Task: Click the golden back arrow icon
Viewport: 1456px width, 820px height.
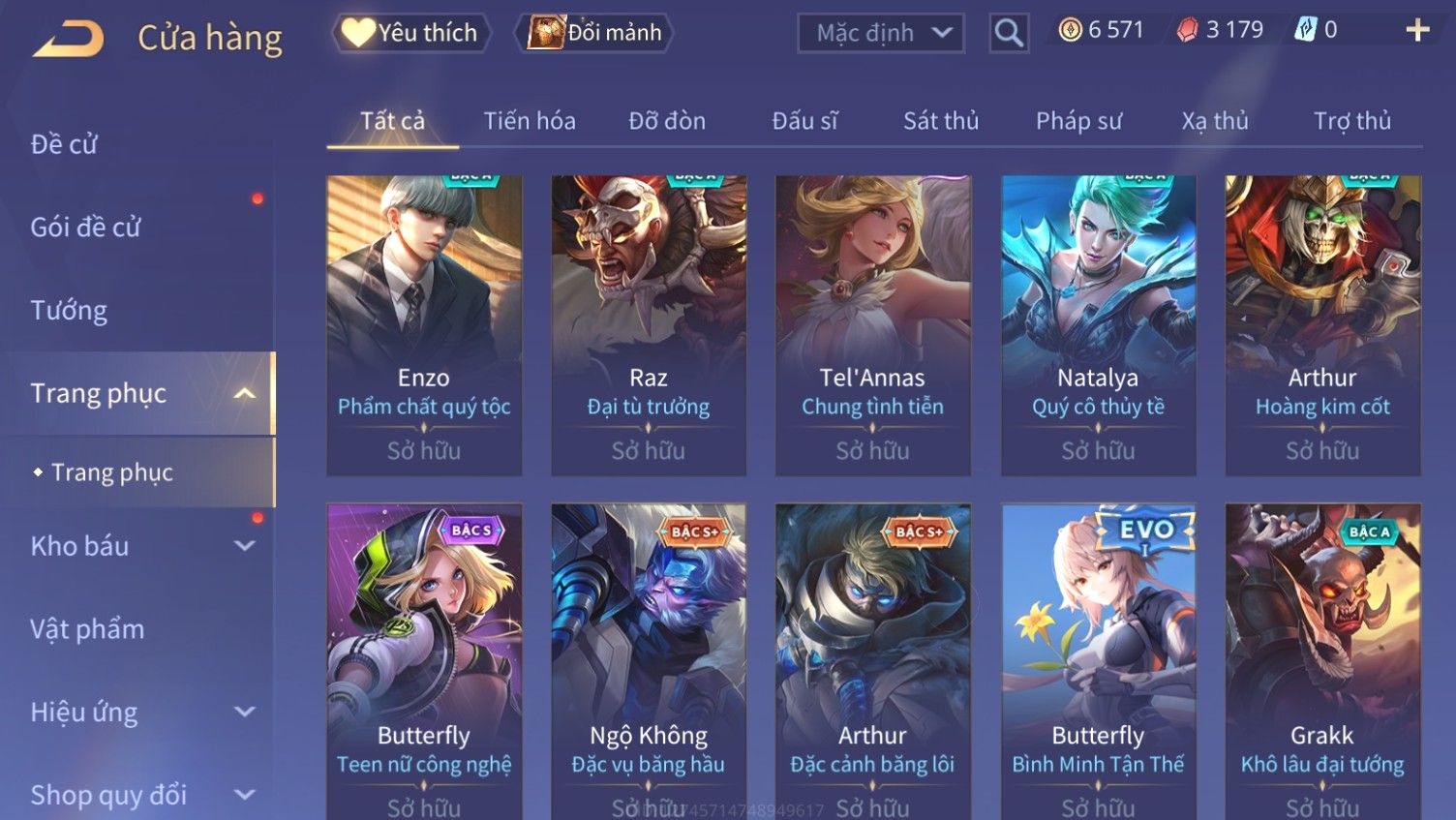Action: click(x=68, y=39)
